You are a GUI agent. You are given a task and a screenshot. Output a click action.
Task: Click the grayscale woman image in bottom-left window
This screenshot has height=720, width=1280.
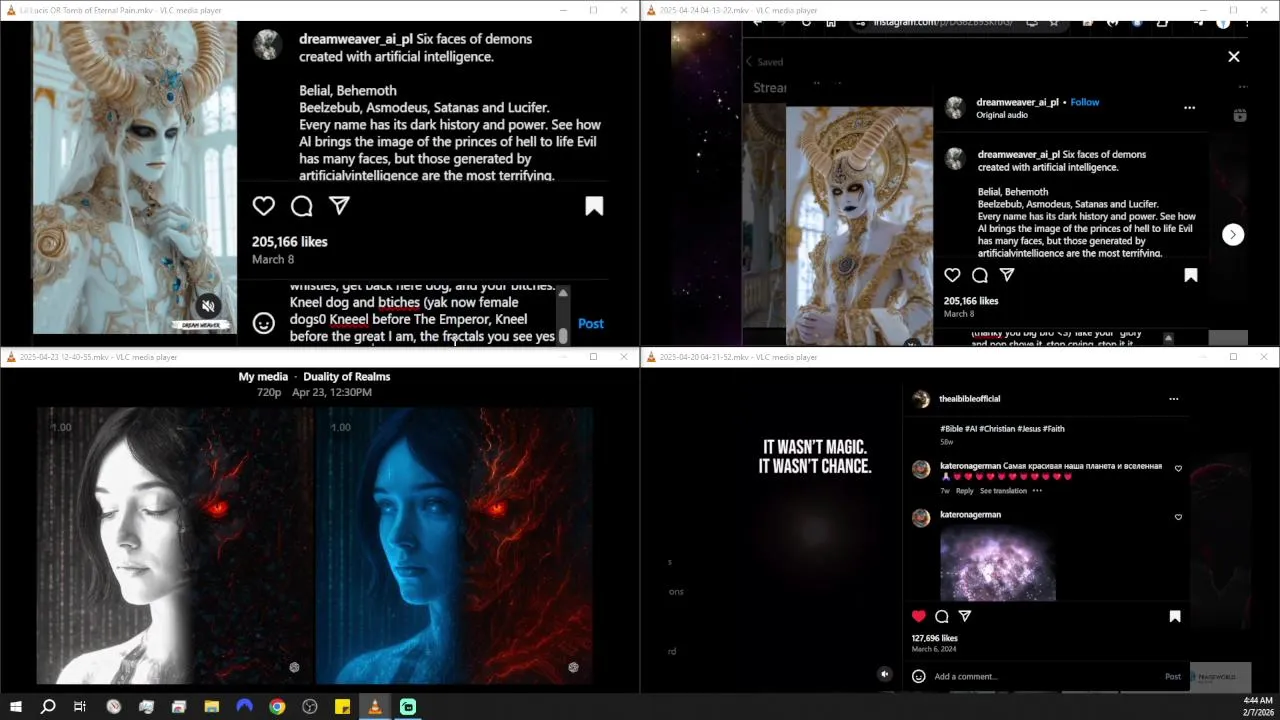pyautogui.click(x=176, y=546)
